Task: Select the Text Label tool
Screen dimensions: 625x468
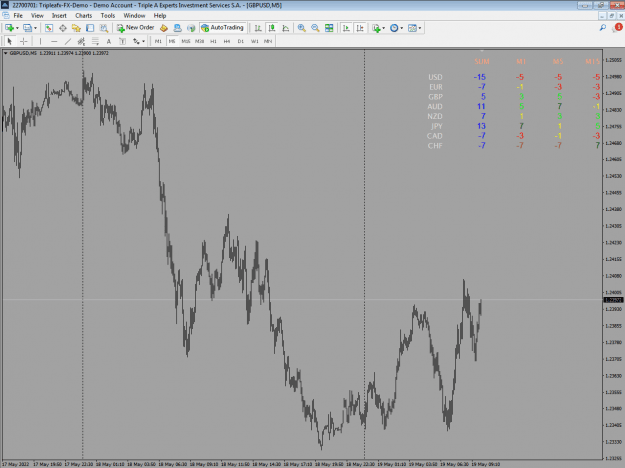Action: 122,41
